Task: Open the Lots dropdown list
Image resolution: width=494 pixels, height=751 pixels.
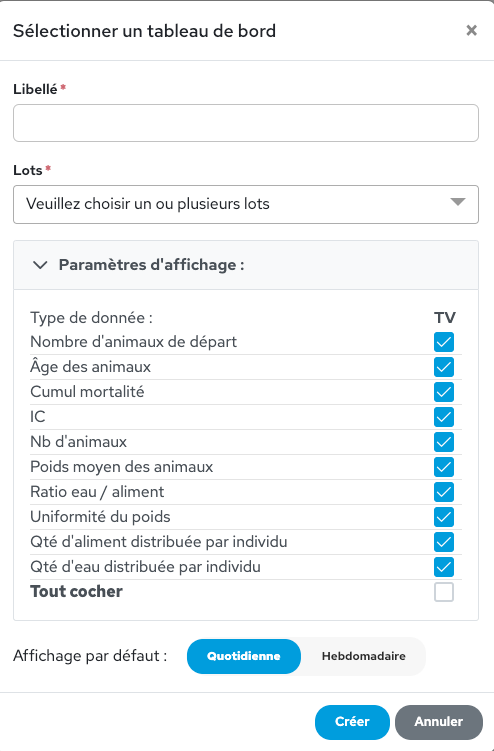Action: click(x=246, y=204)
